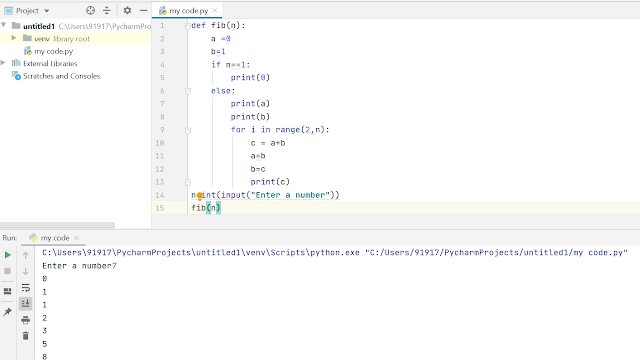Pin the Run tab
This screenshot has width=640, height=360.
point(7,312)
